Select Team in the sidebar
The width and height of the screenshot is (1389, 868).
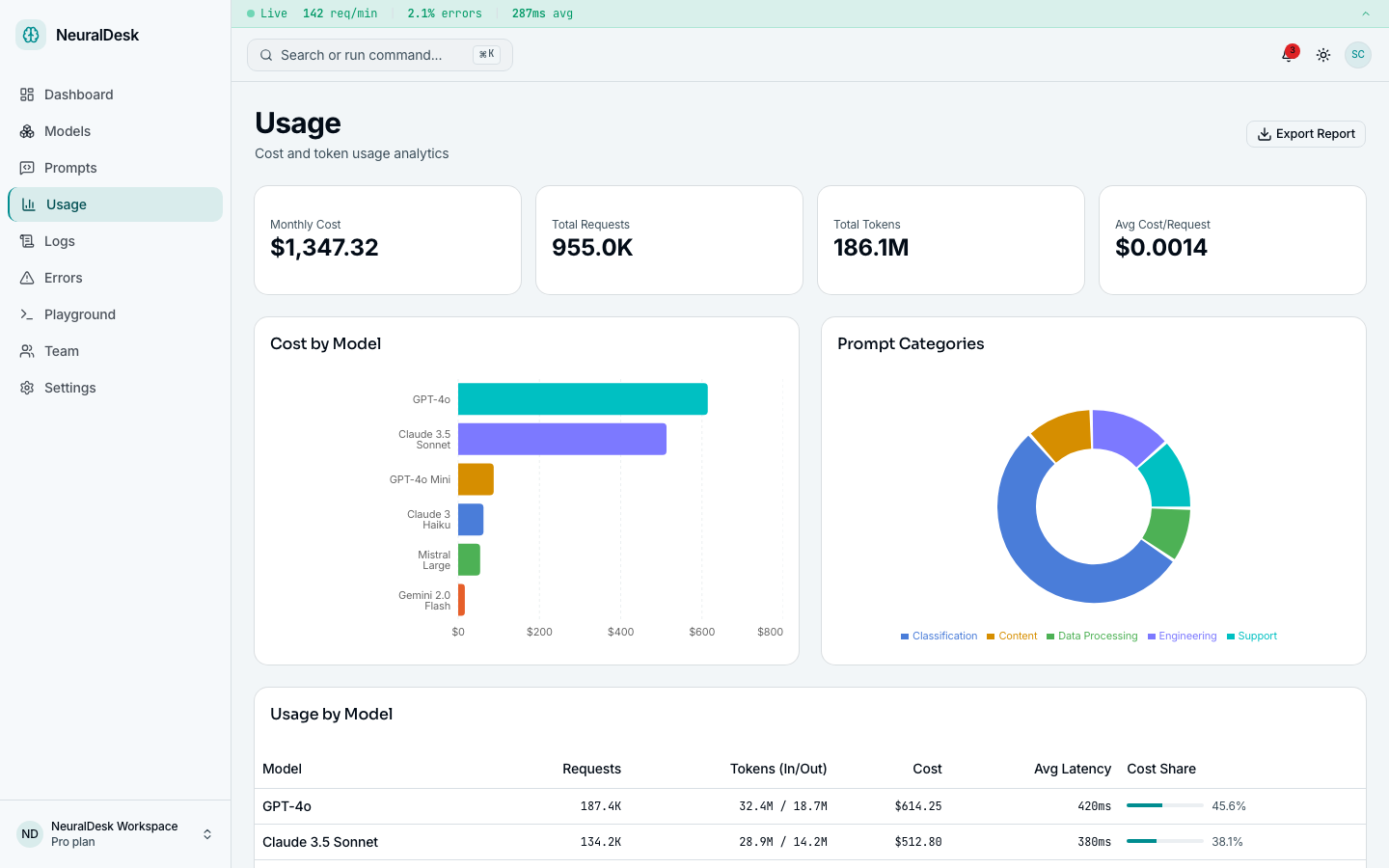[60, 351]
